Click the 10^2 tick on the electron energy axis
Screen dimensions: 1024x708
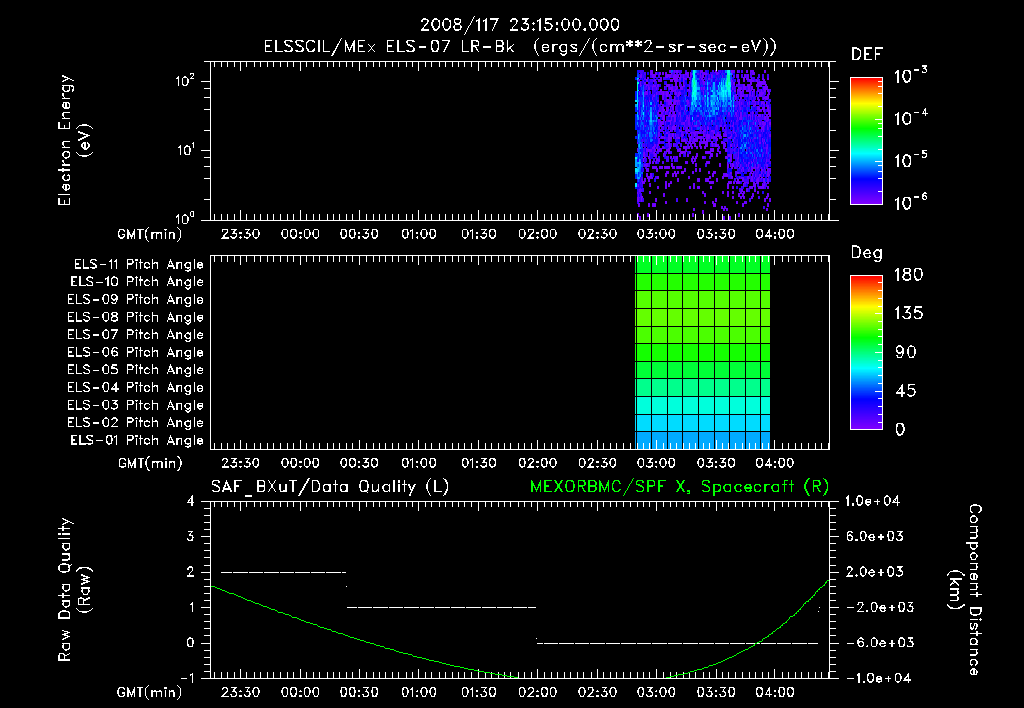pos(185,82)
